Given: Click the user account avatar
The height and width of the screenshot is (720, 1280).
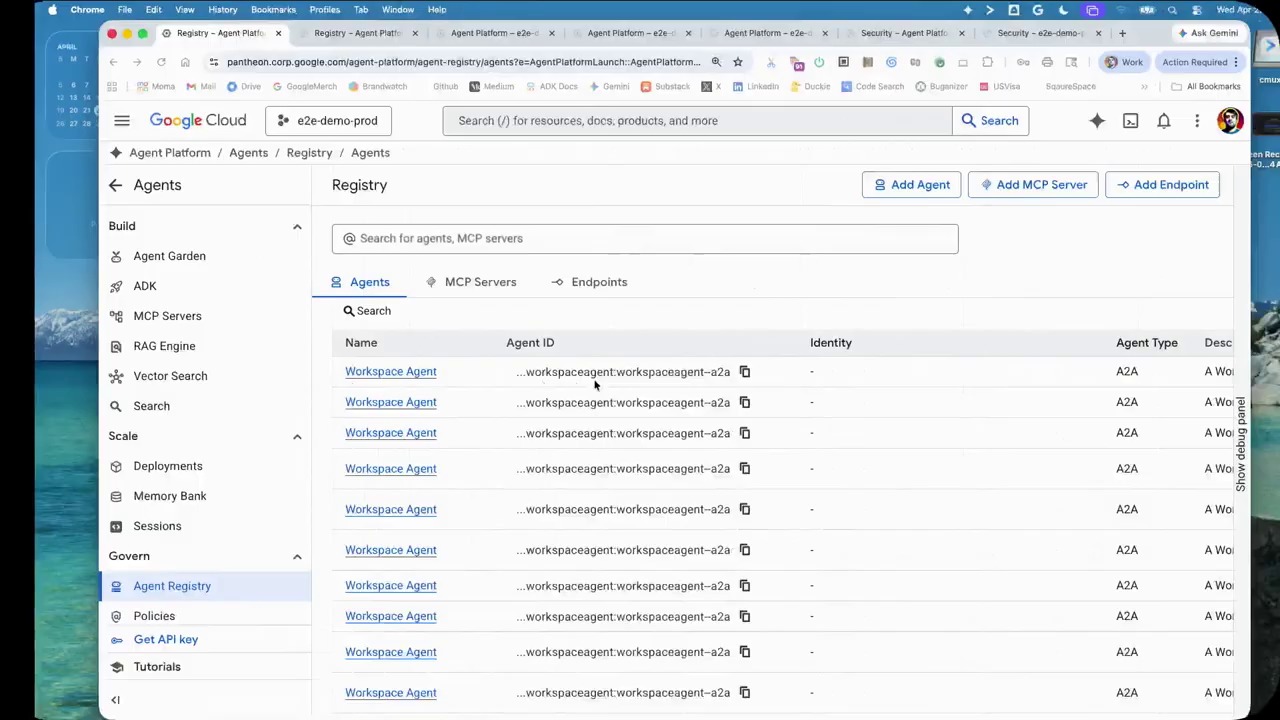Looking at the screenshot, I should coord(1230,121).
